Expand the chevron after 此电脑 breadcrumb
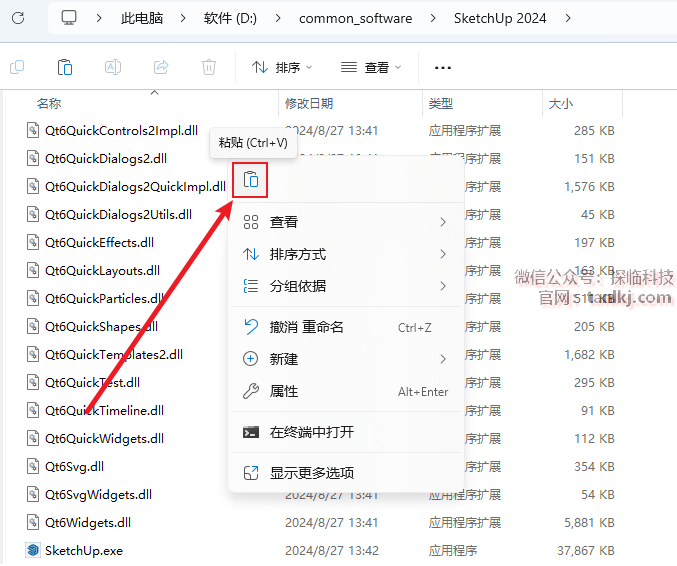This screenshot has width=677, height=566. pos(183,18)
